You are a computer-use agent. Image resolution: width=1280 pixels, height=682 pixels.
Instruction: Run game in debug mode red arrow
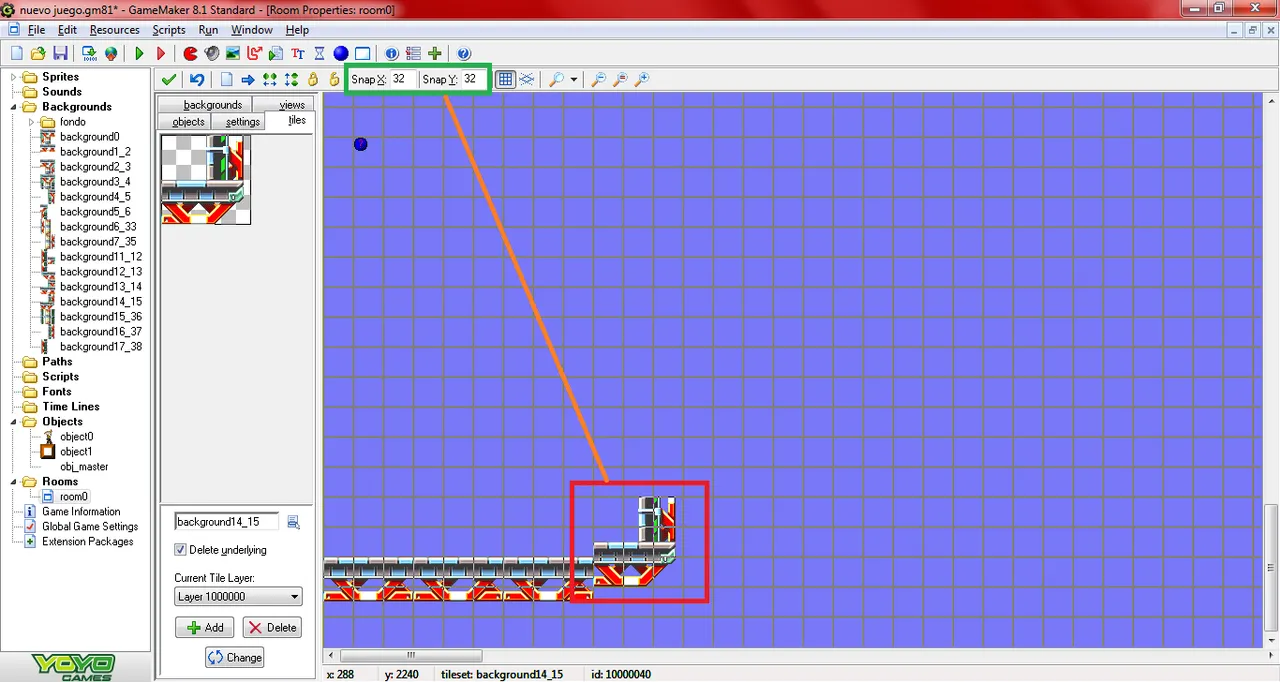pos(161,53)
